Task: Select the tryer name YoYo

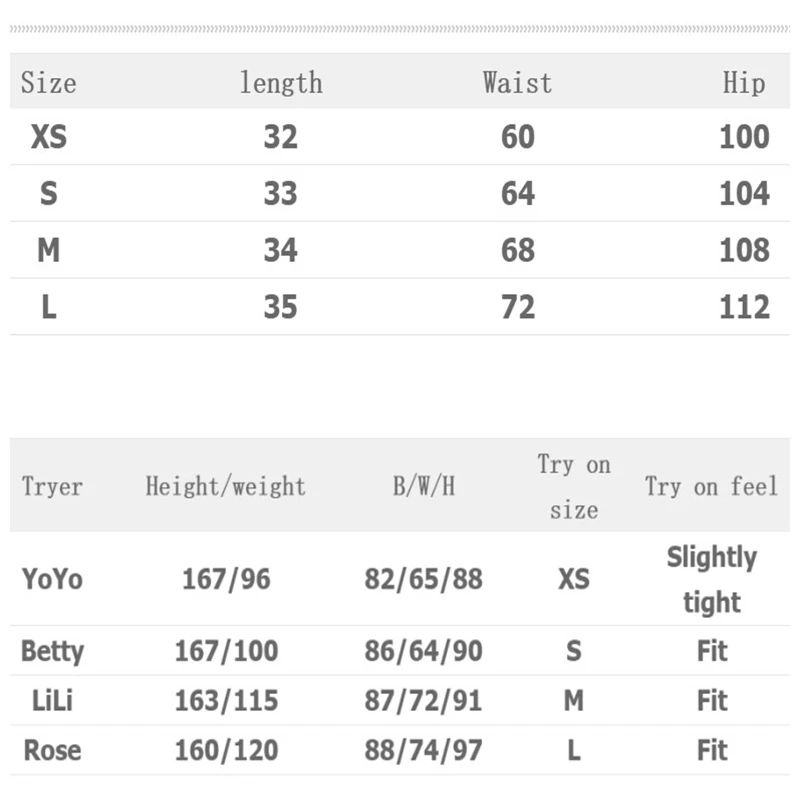Action: (x=52, y=579)
